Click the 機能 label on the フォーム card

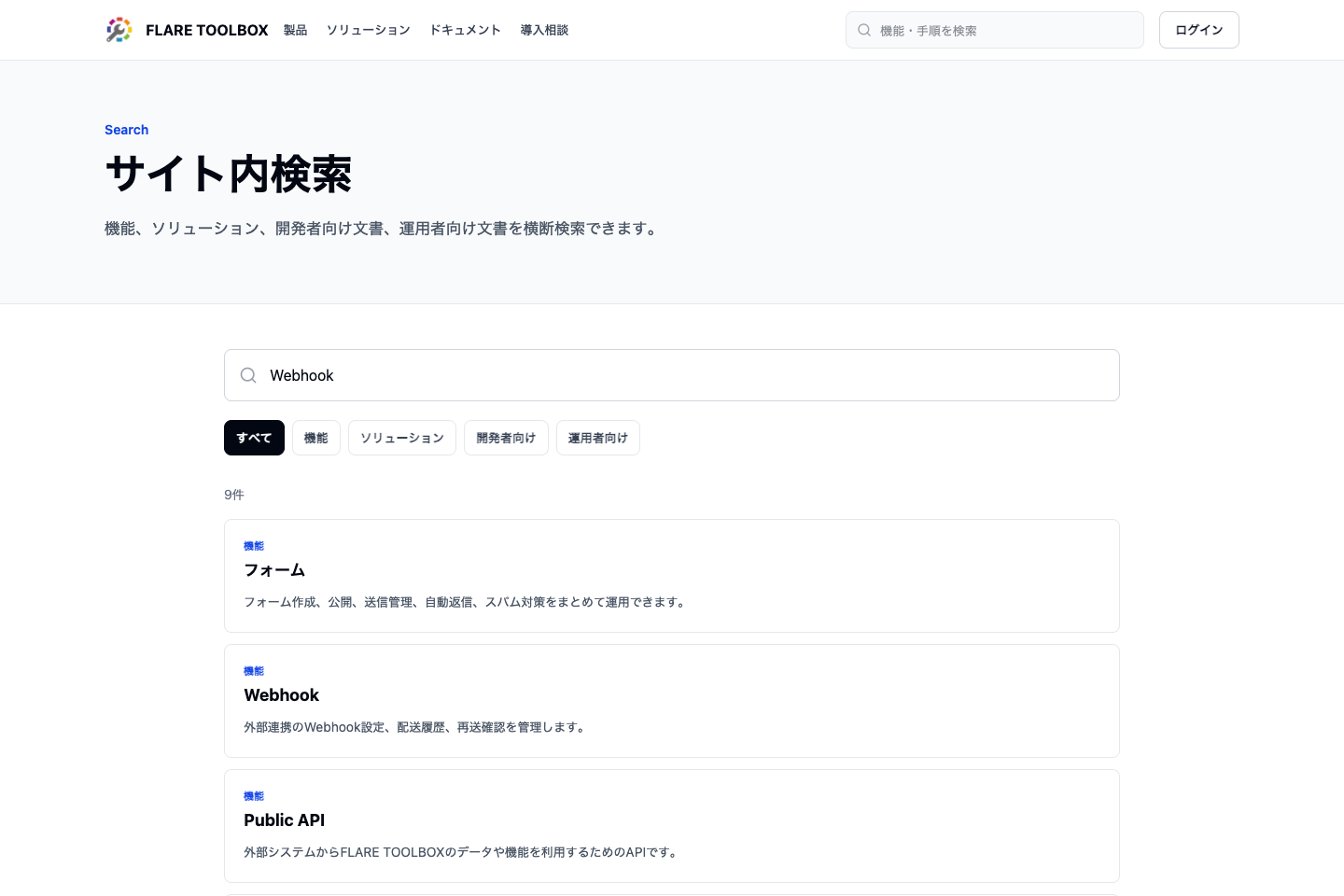pyautogui.click(x=254, y=546)
